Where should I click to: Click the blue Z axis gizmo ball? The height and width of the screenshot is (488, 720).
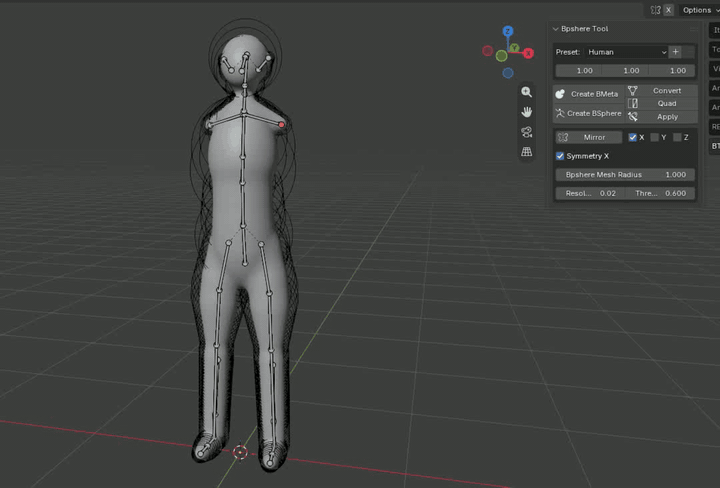pyautogui.click(x=507, y=31)
